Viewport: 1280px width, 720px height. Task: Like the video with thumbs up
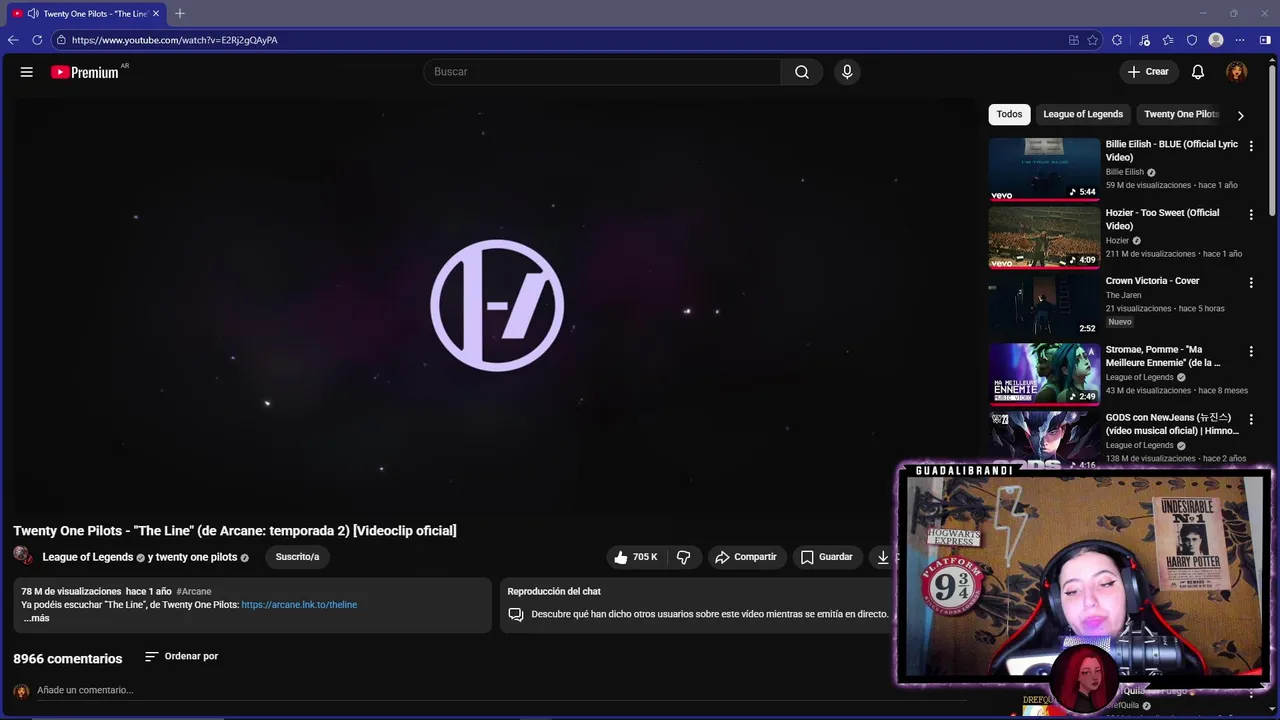[636, 557]
